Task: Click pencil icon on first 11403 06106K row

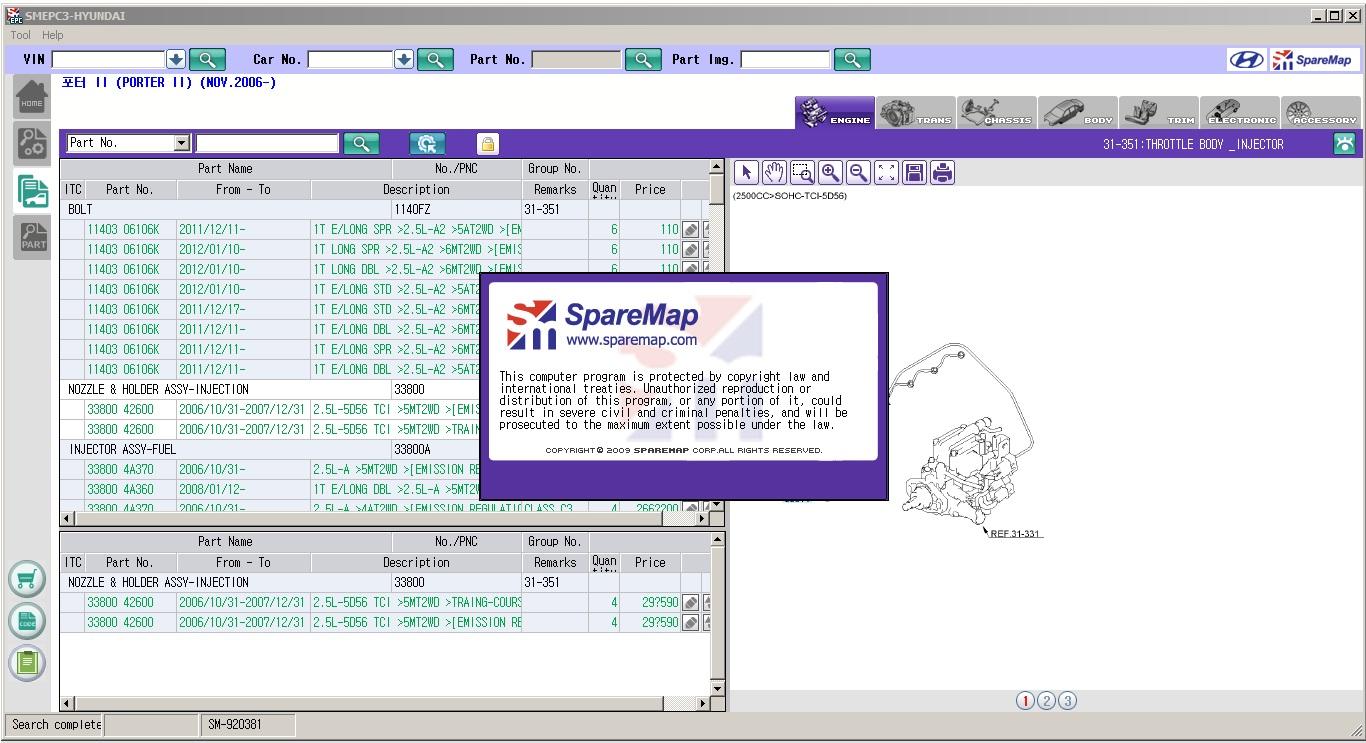Action: [691, 229]
